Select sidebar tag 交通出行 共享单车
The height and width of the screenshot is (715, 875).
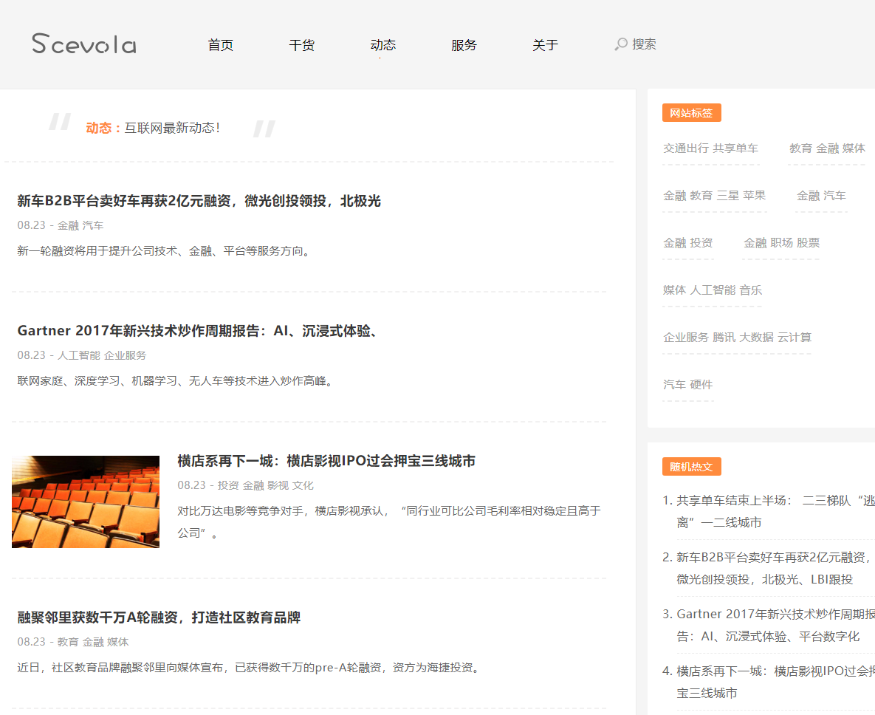710,148
